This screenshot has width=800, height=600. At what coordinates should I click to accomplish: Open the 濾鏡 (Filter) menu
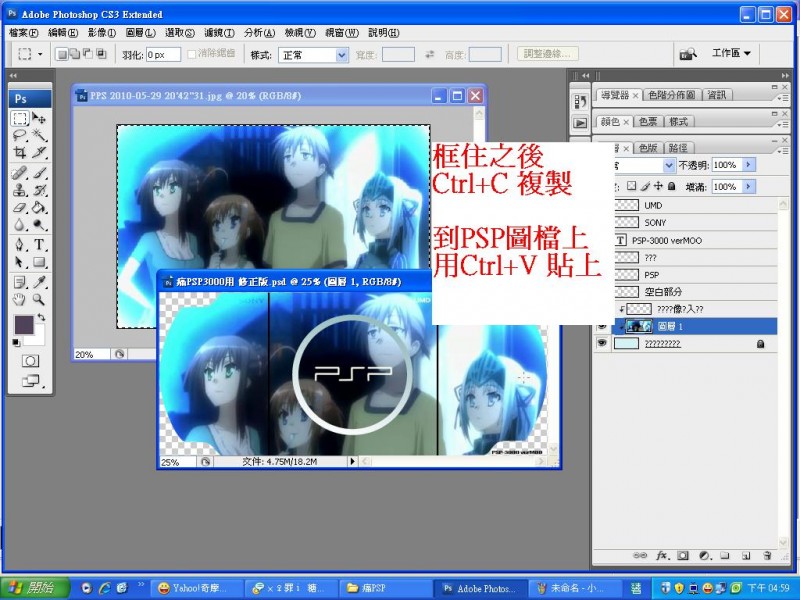tap(219, 33)
